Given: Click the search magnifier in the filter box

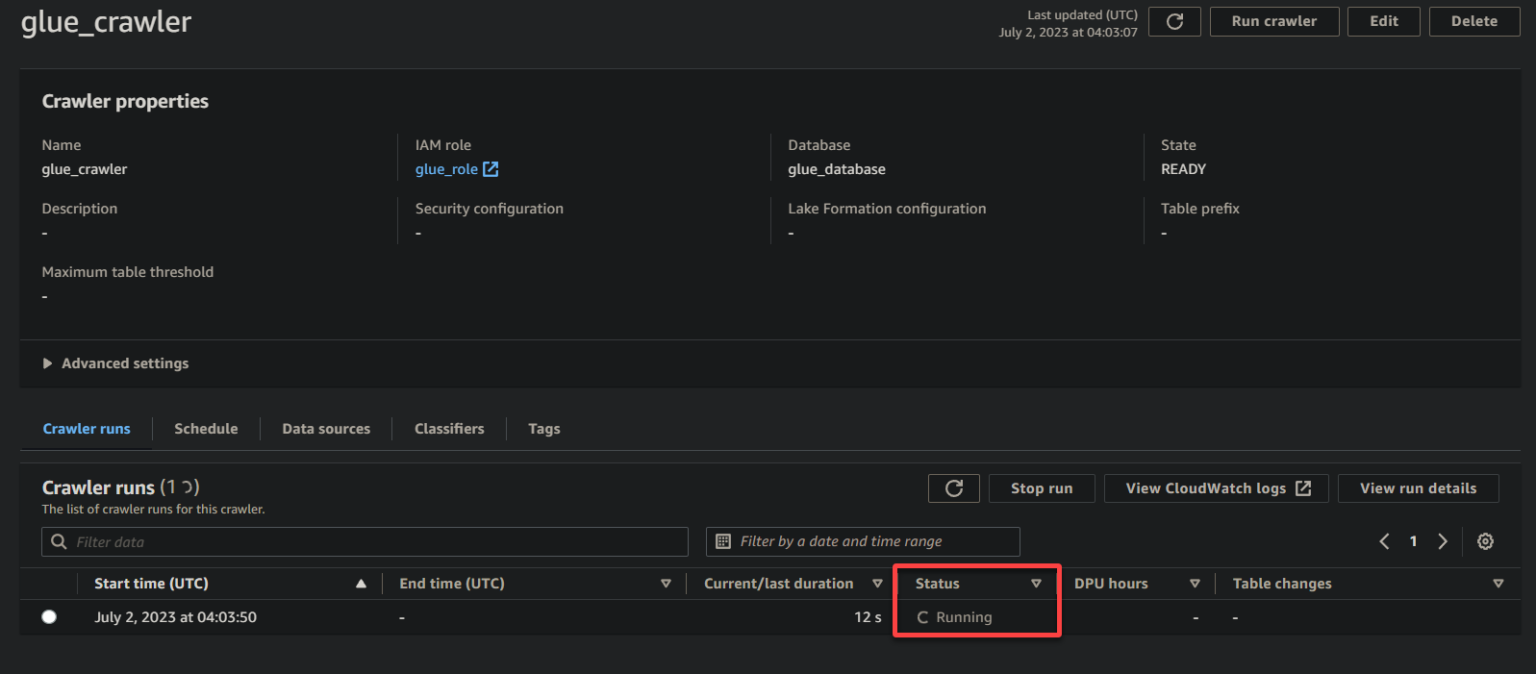Looking at the screenshot, I should pos(57,541).
